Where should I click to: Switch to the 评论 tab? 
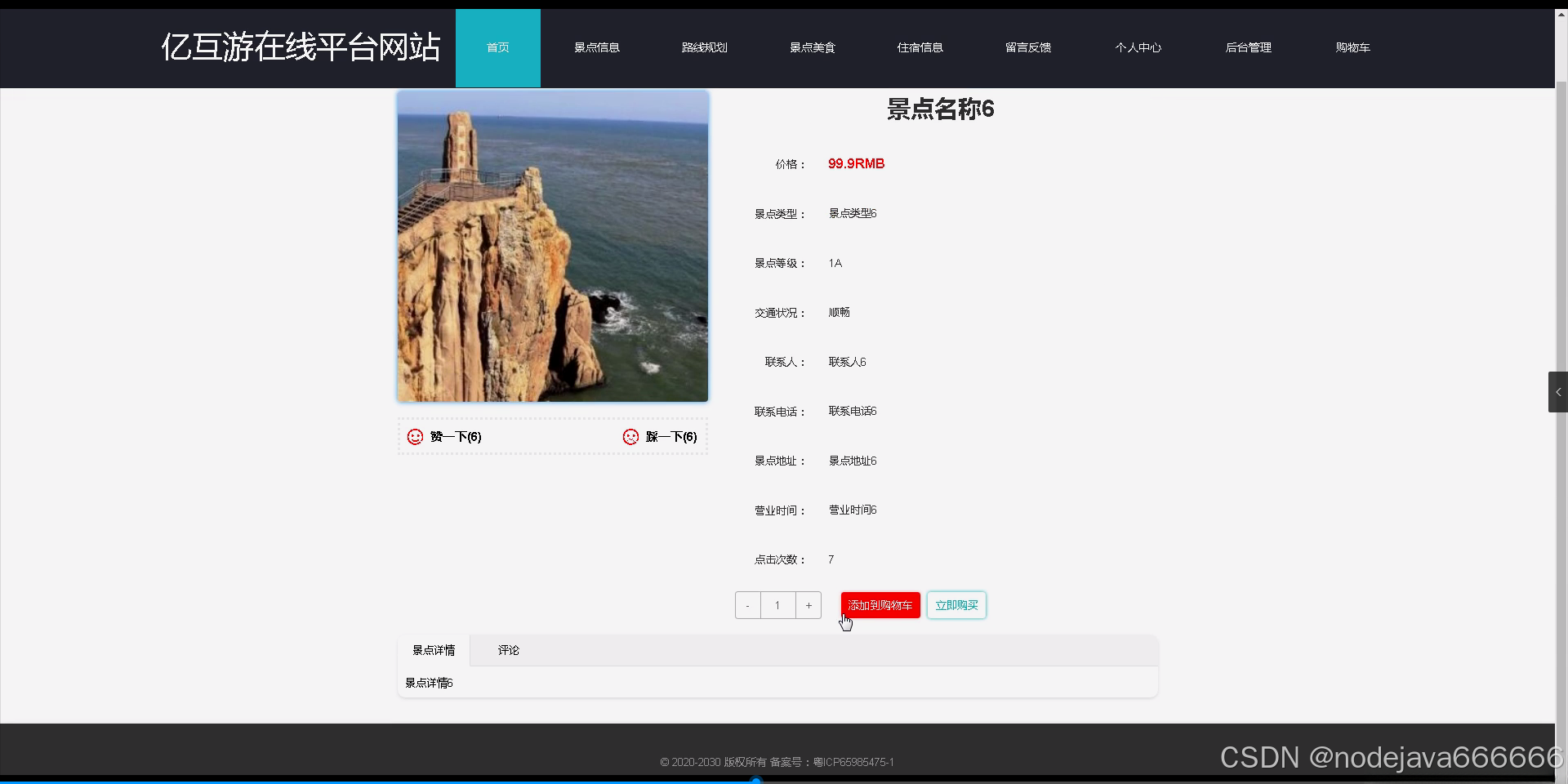509,650
